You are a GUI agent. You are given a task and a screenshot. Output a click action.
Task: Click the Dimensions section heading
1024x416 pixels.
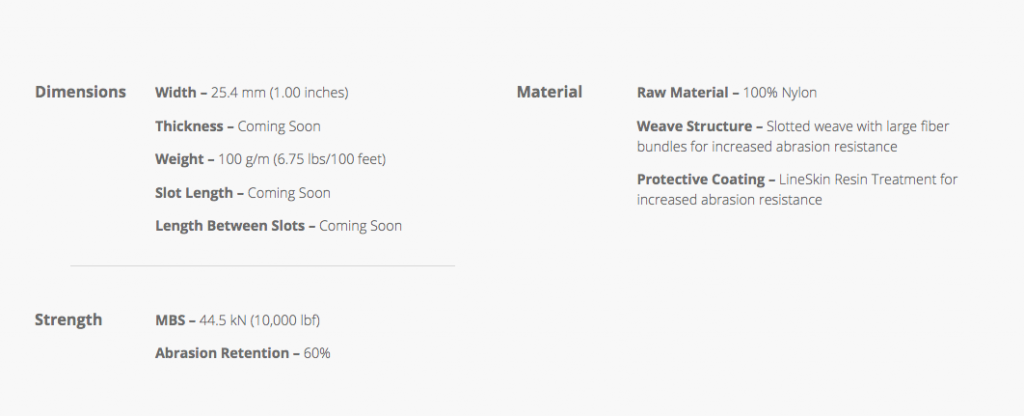[x=80, y=92]
